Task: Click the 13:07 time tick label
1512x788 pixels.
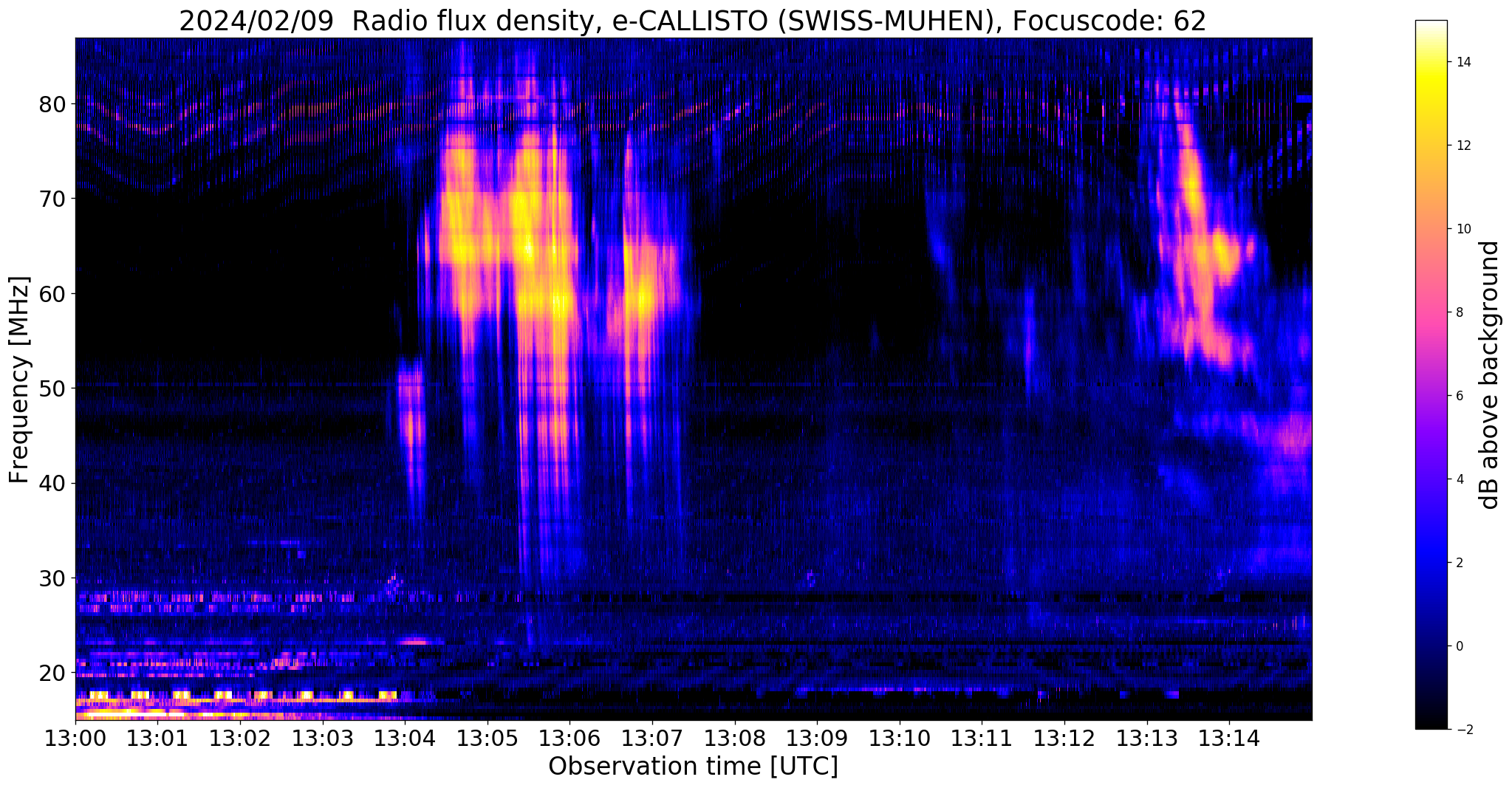Action: tap(652, 739)
